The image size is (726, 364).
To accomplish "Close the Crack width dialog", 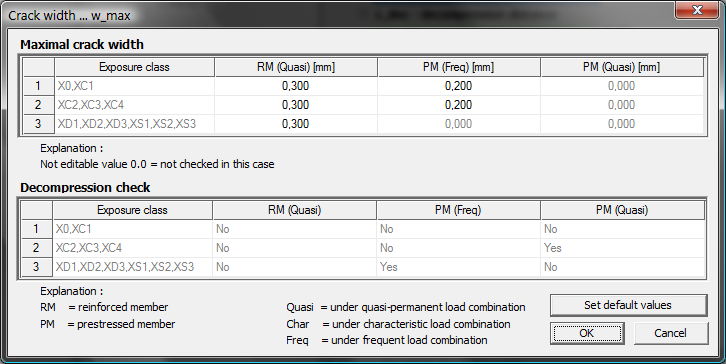I will [697, 10].
